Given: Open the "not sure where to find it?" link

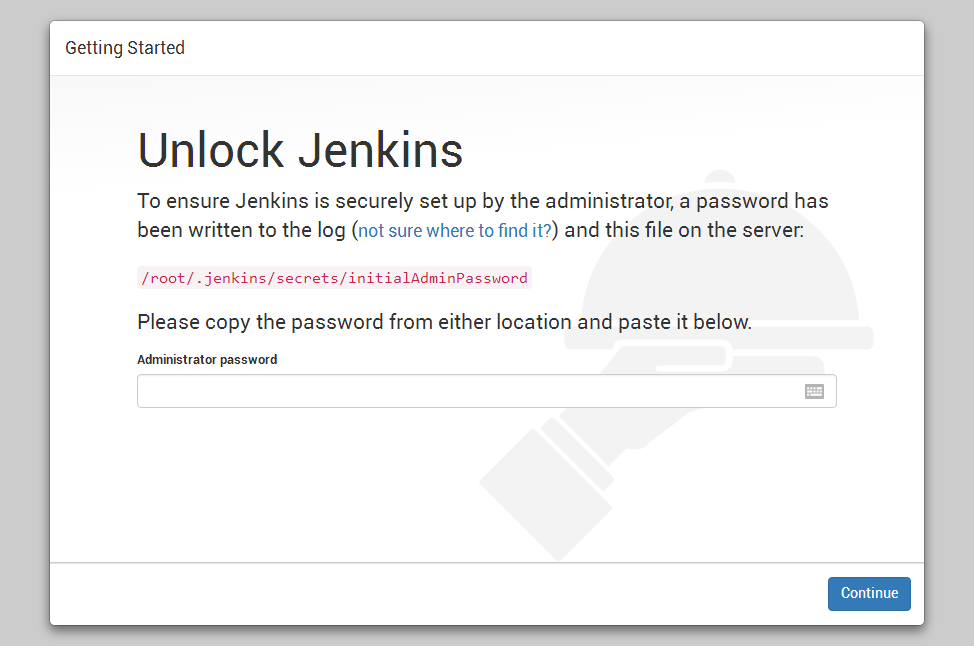Looking at the screenshot, I should tap(455, 231).
